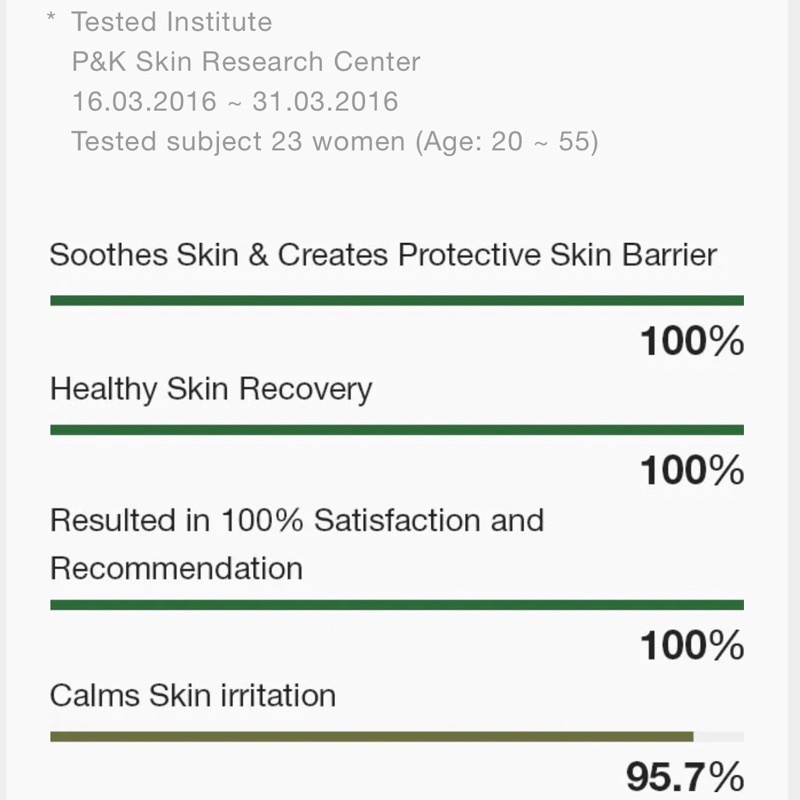Screen dimensions: 800x800
Task: Click 'Resulted in 100% Satisfaction' text line
Action: pos(297,520)
